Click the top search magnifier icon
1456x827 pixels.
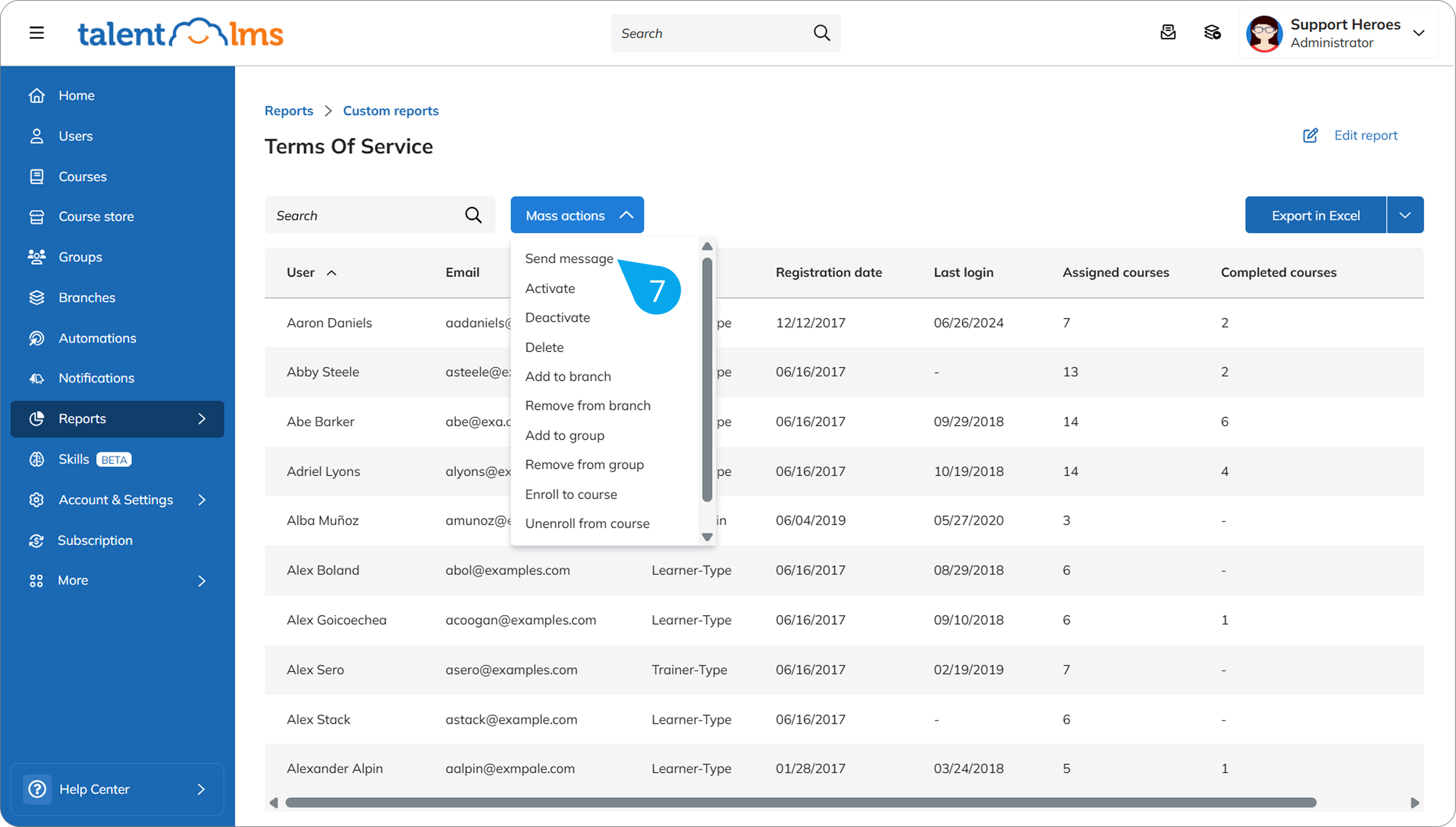[x=822, y=33]
